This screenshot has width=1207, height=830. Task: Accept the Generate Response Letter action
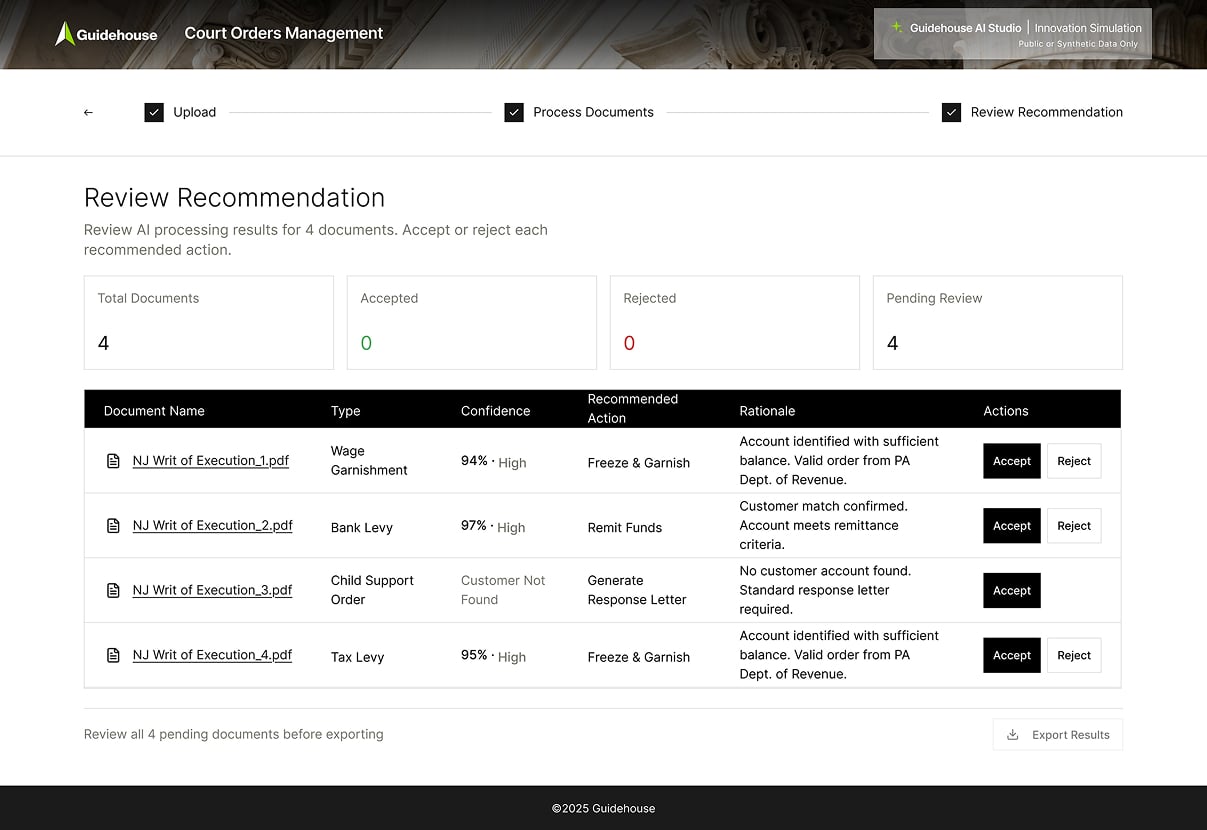click(x=1011, y=590)
